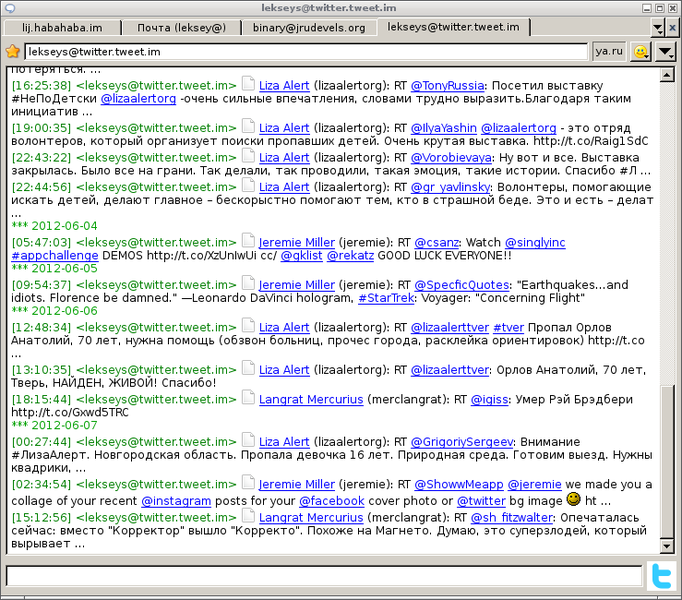Click the document icon on 05:47:03 message

pyautogui.click(x=248, y=241)
